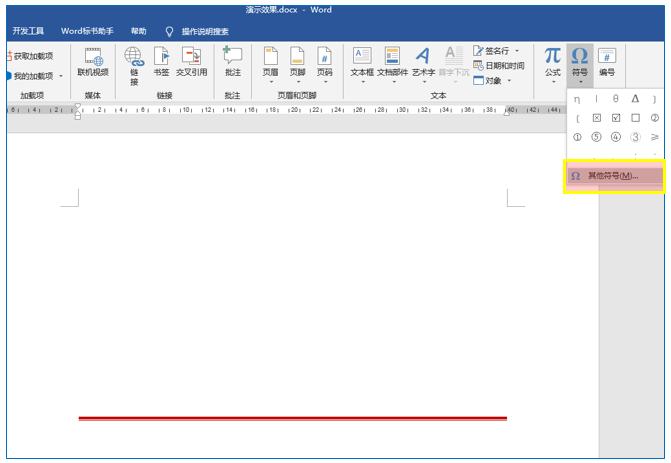Click the 演示效果.docx - Word title text
Screen dimensions: 671x463
[288, 10]
